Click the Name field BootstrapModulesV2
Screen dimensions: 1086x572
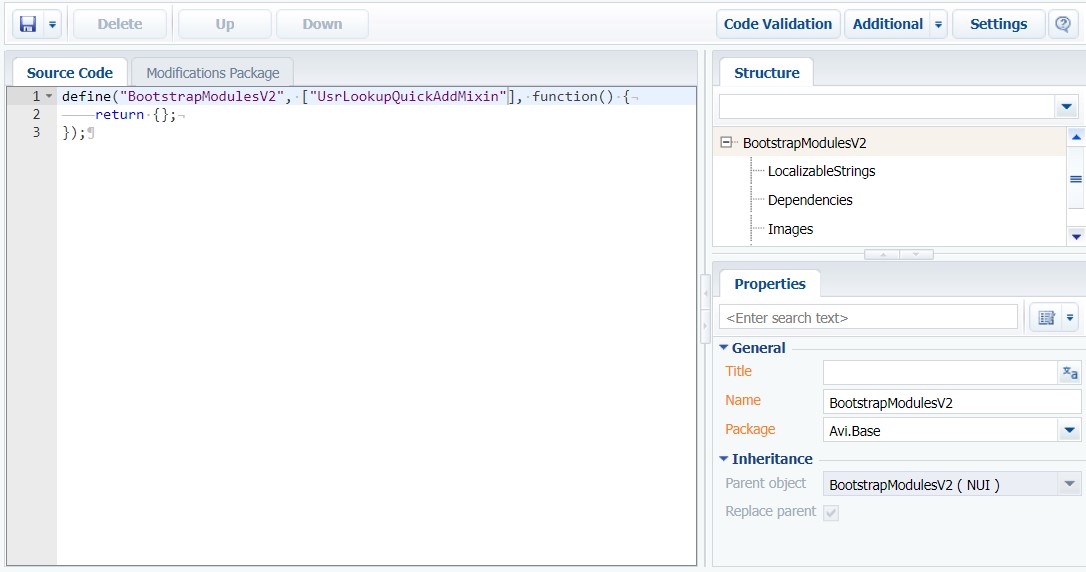pyautogui.click(x=952, y=402)
